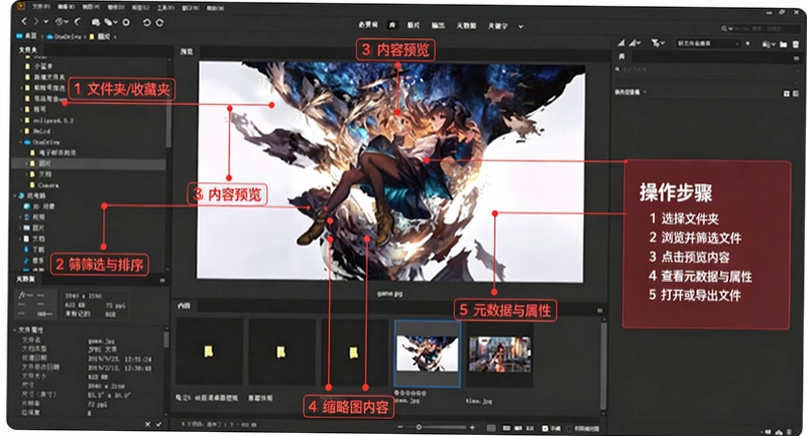The width and height of the screenshot is (807, 436).
Task: Open the sort-by filename dropdown
Action: pyautogui.click(x=708, y=44)
